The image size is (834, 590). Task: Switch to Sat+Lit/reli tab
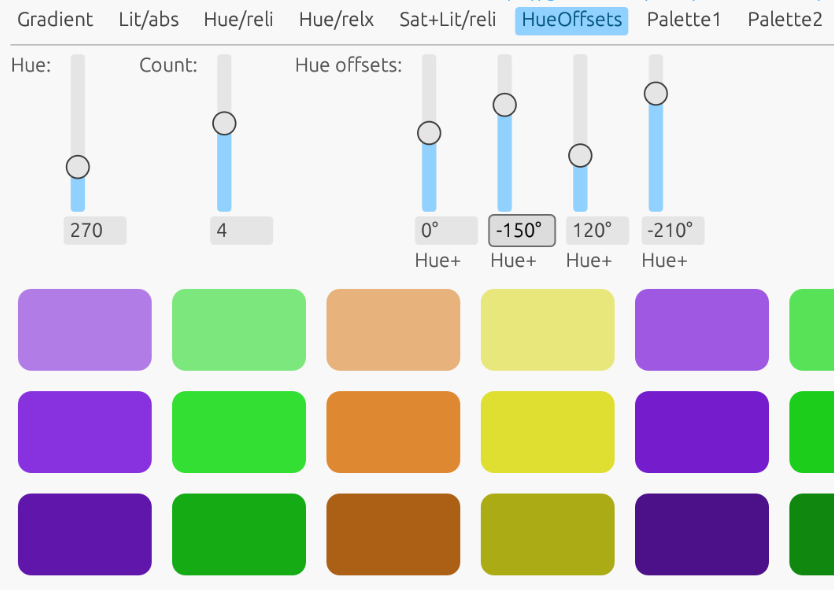click(447, 20)
